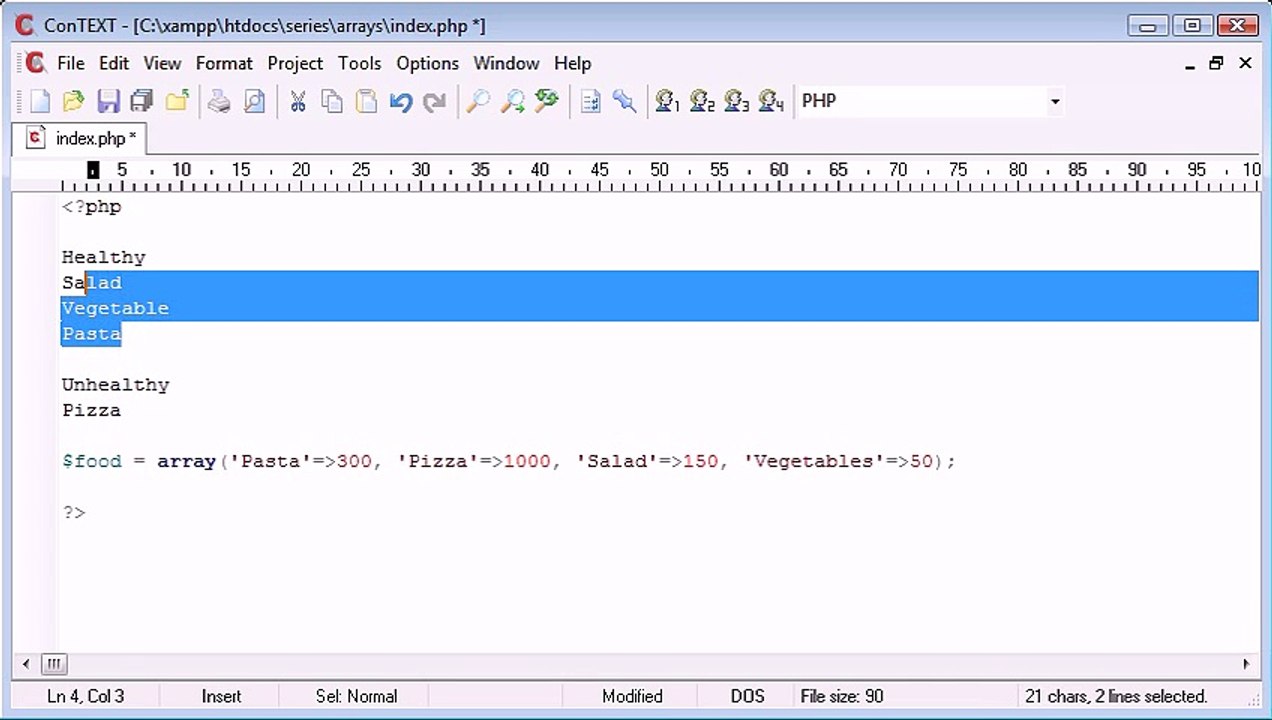Run user command 1
1272x720 pixels.
click(668, 101)
